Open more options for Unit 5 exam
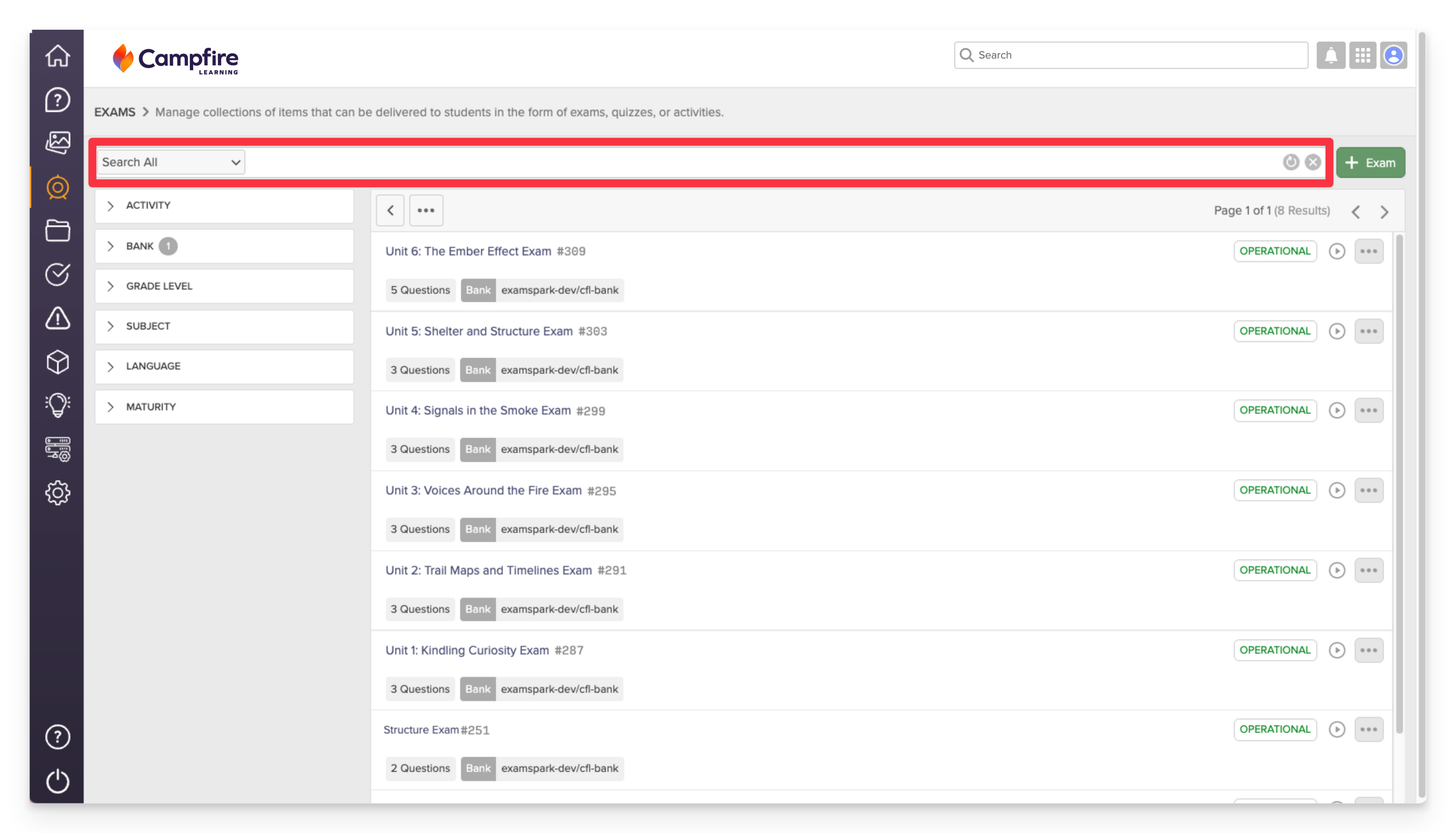The image size is (1456, 833). point(1368,331)
